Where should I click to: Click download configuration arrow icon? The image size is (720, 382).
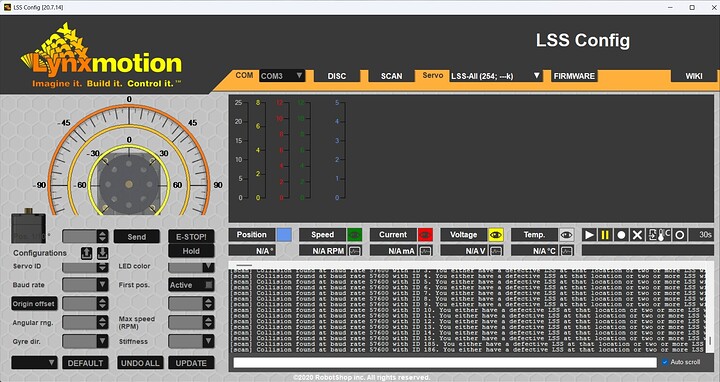(102, 253)
